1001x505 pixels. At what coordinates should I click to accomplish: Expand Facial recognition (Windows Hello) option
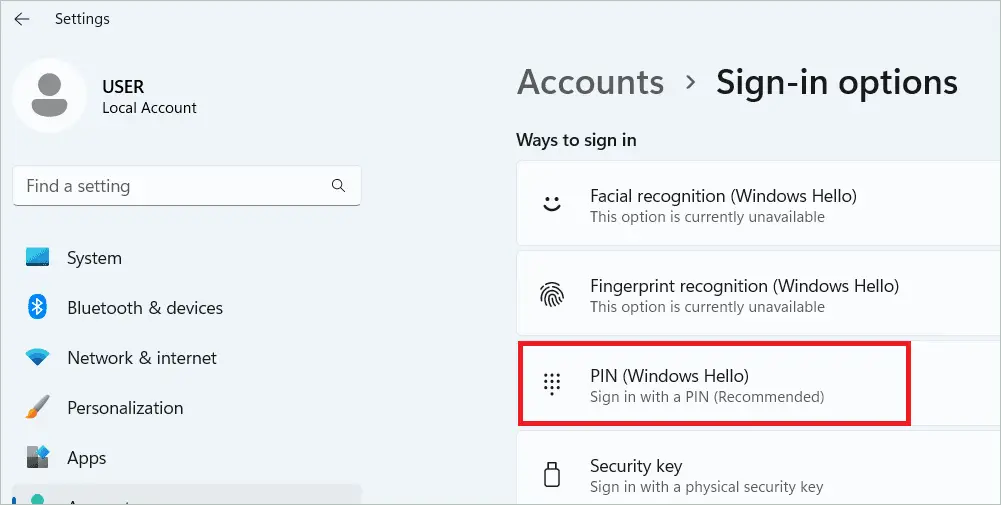[x=758, y=203]
